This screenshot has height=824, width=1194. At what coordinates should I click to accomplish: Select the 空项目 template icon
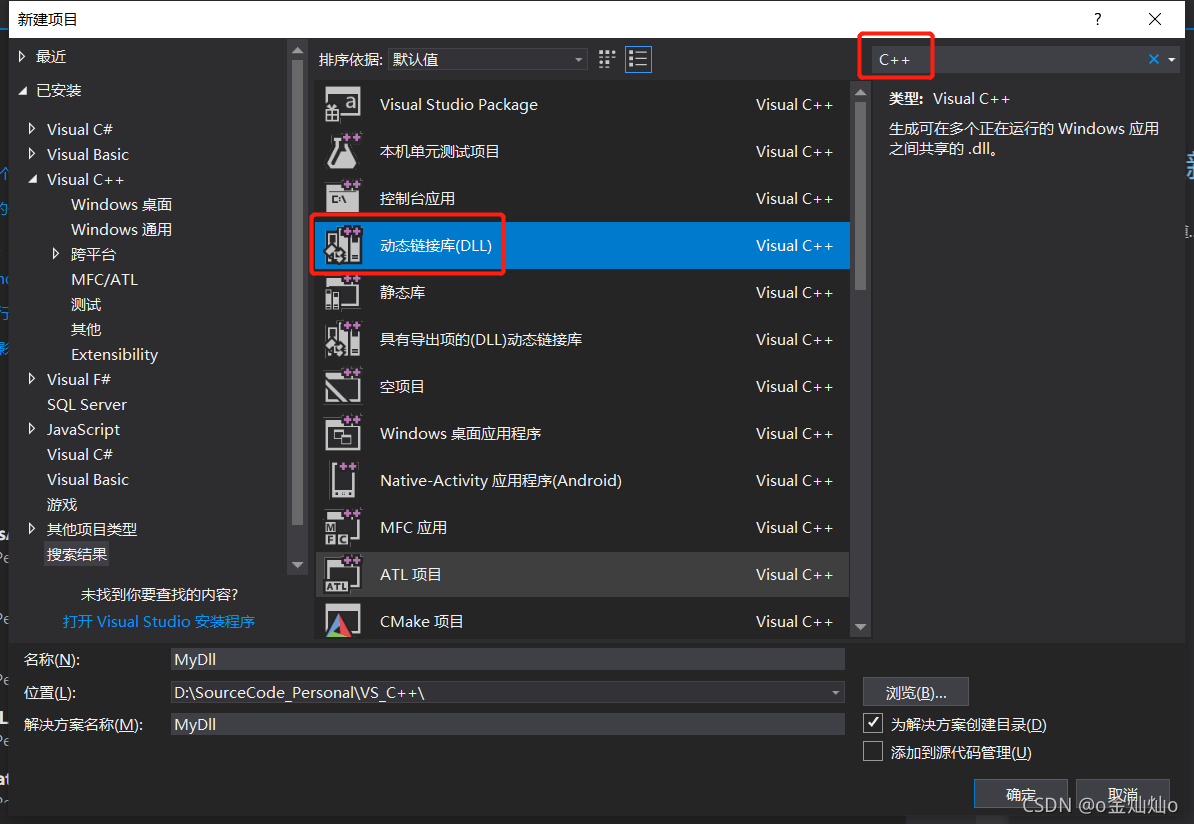(343, 386)
